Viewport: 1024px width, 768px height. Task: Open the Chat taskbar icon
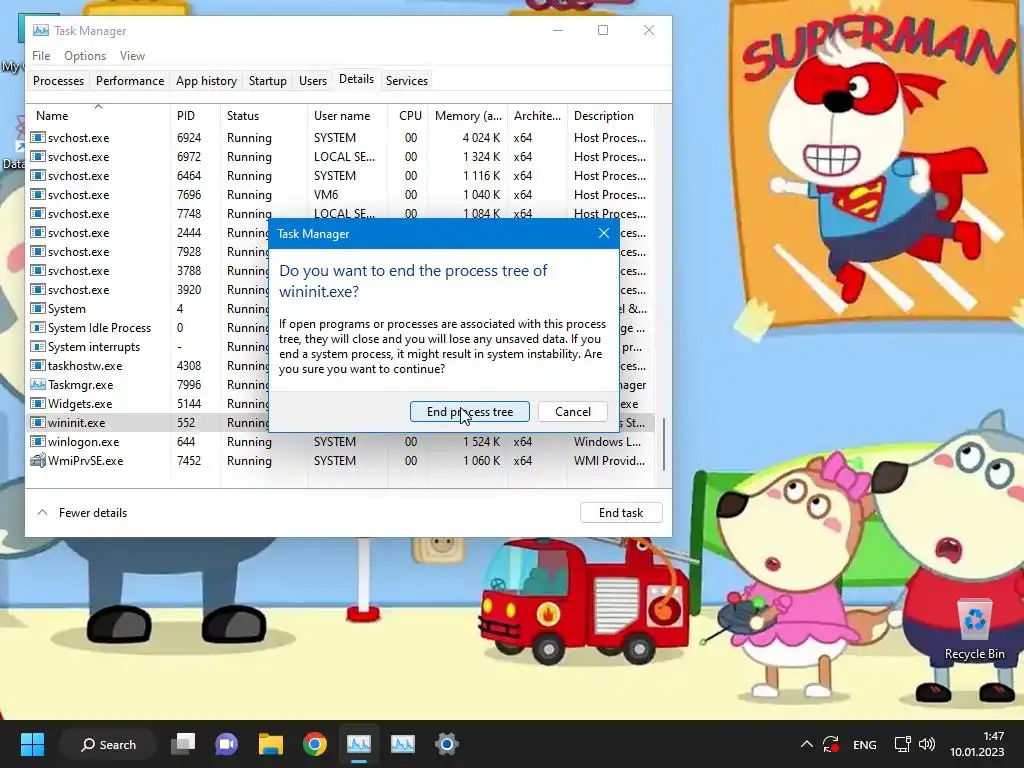click(227, 744)
